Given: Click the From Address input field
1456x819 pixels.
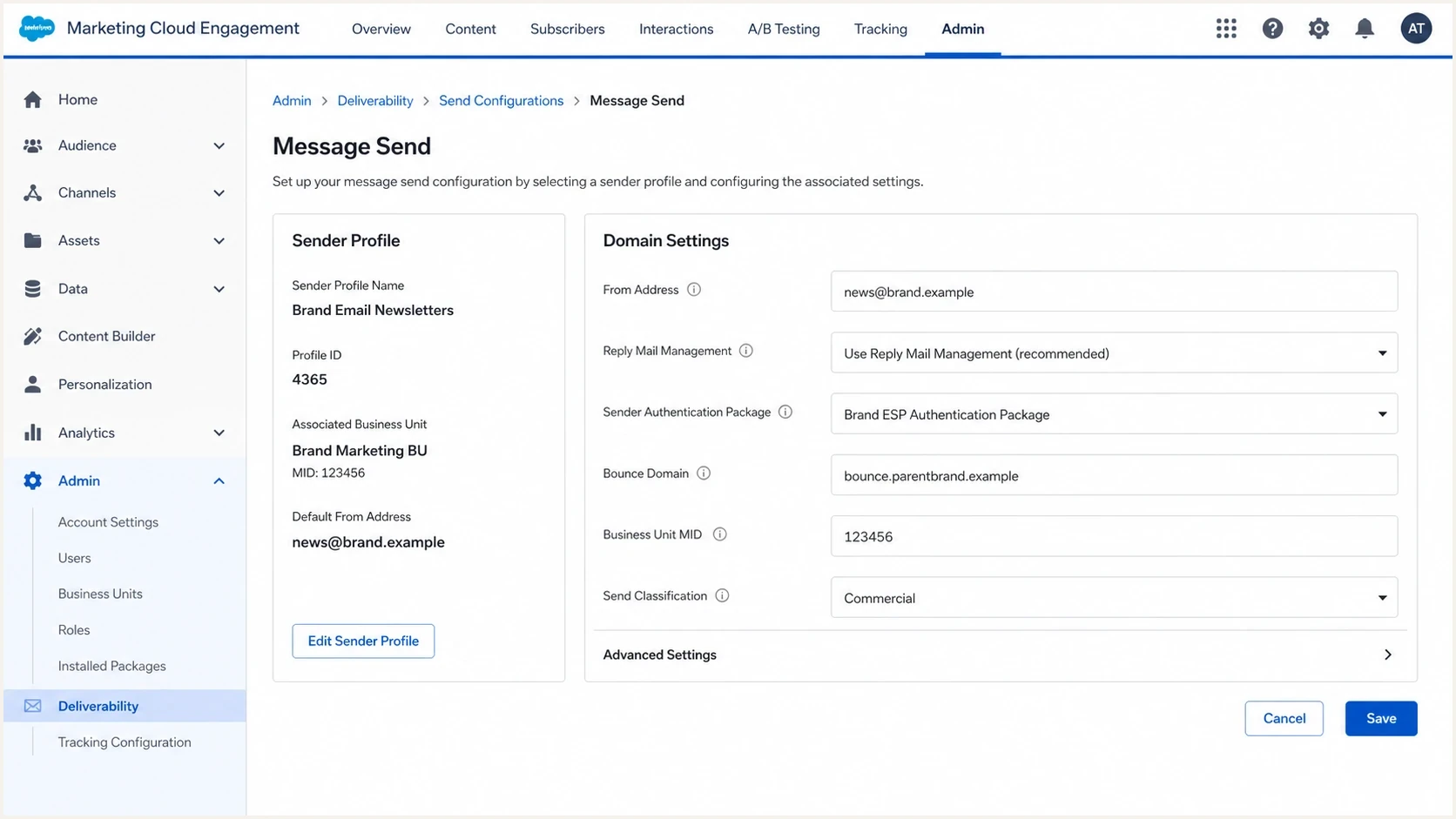Looking at the screenshot, I should (1114, 292).
